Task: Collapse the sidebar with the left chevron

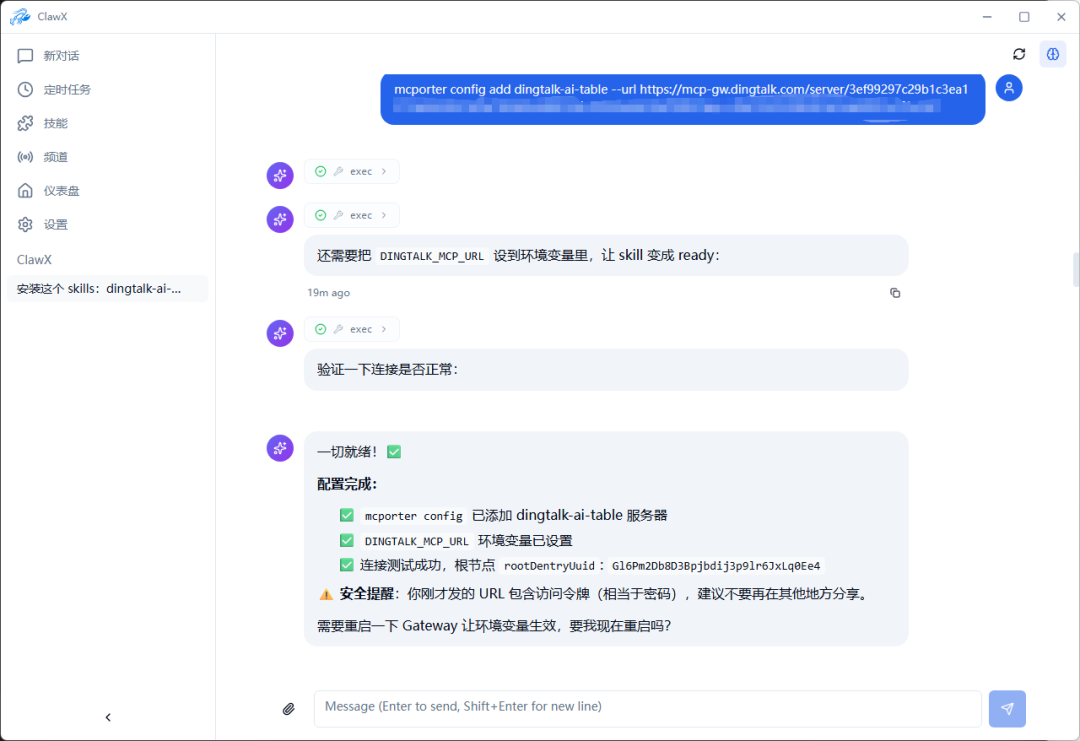Action: [x=108, y=718]
